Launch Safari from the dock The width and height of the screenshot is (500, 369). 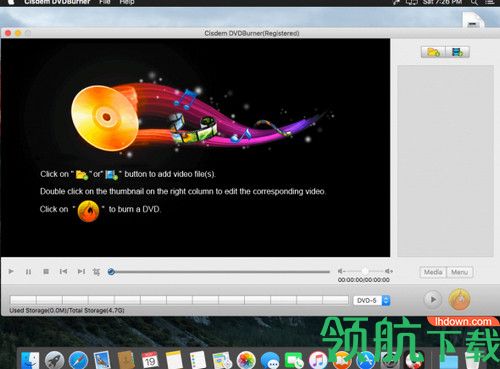(x=78, y=361)
